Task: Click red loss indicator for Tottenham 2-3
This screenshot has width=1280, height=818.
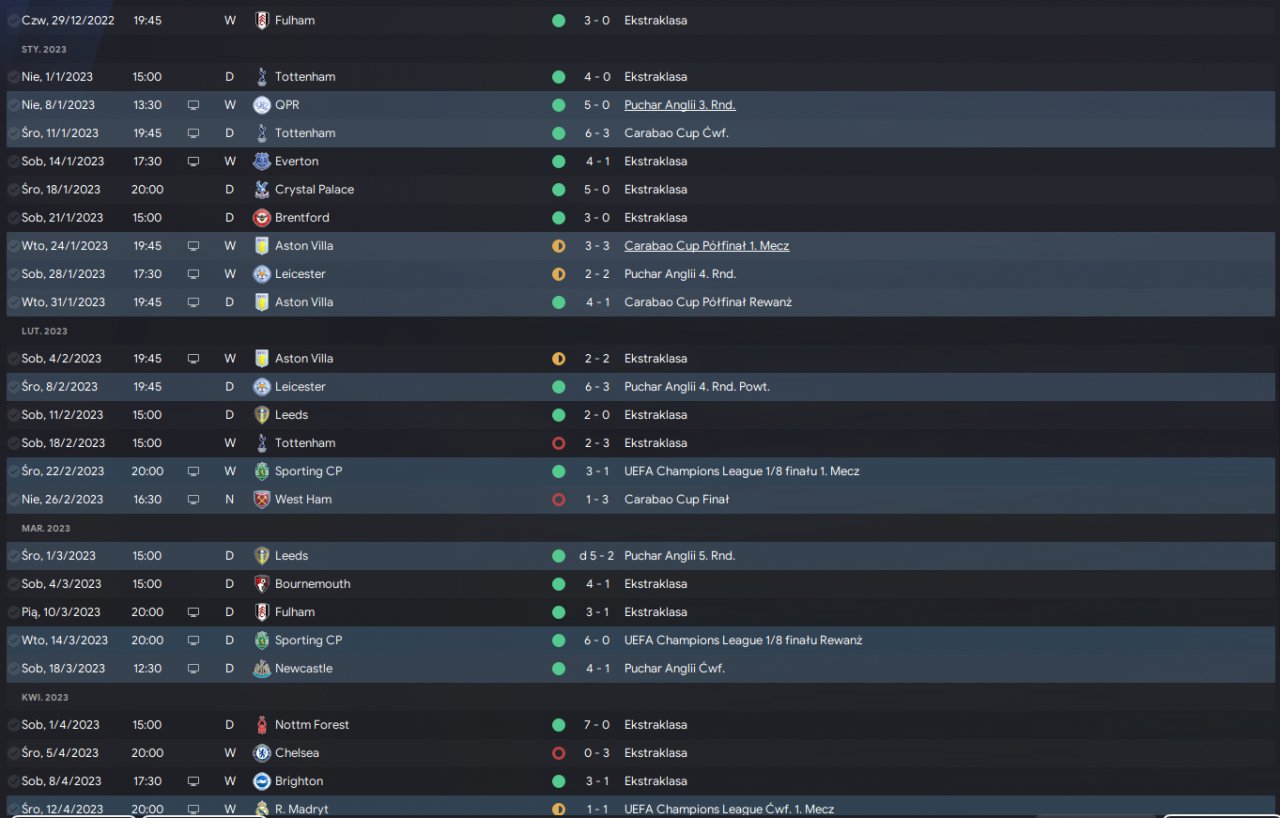Action: [x=559, y=443]
